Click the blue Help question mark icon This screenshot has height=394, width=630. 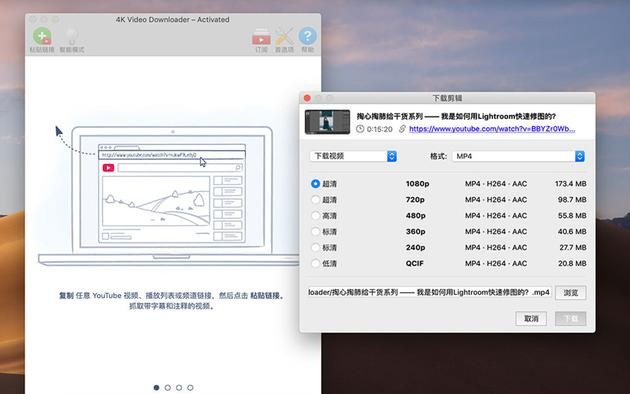[307, 36]
